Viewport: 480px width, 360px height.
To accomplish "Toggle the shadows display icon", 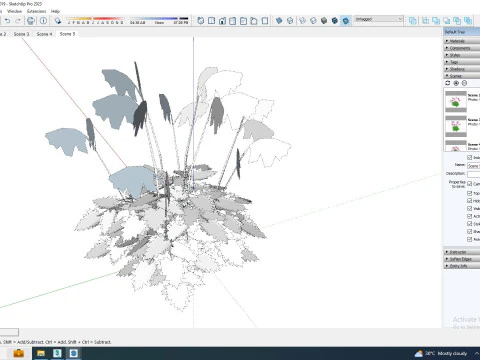I will click(58, 21).
